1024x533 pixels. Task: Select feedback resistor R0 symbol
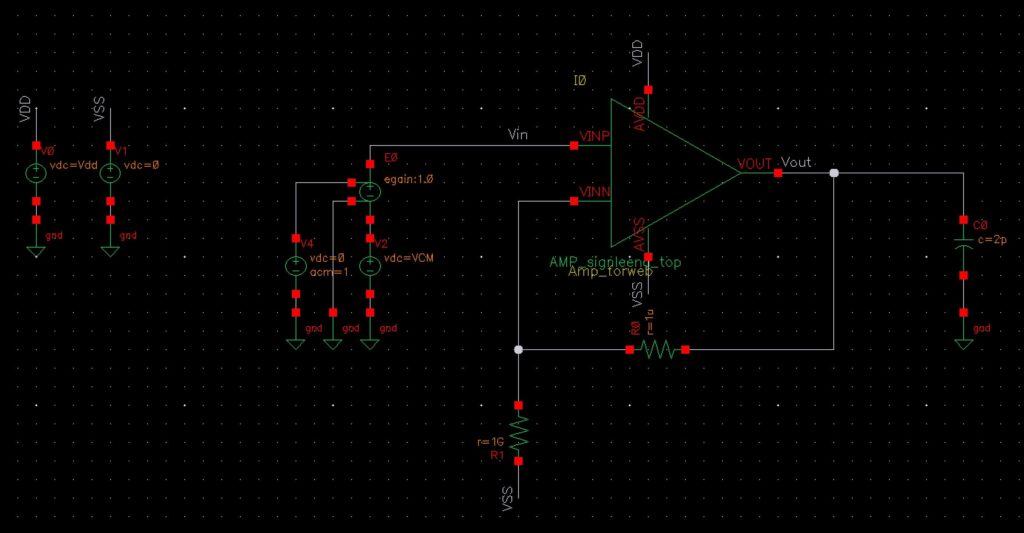pos(658,350)
